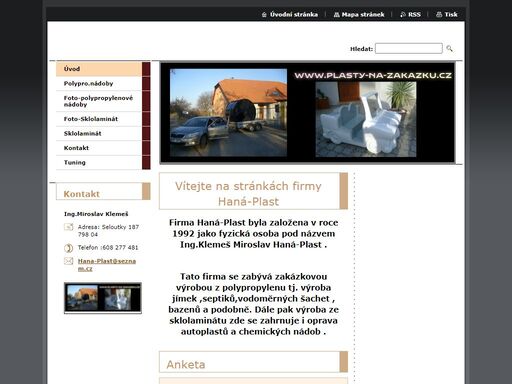Image resolution: width=512 pixels, height=384 pixels.
Task: Open the Mapa stránek link
Action: point(363,15)
